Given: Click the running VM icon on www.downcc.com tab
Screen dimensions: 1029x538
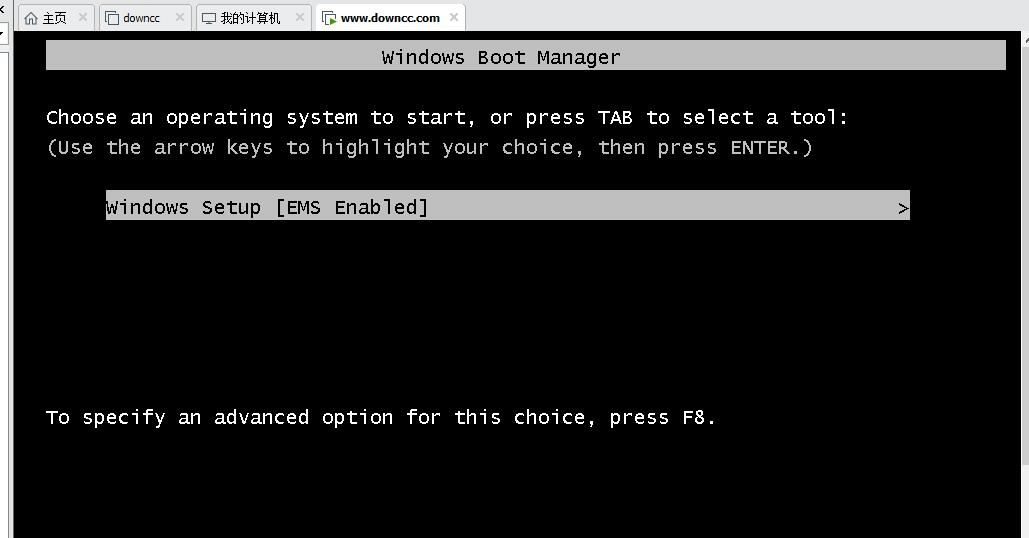Looking at the screenshot, I should coord(329,18).
